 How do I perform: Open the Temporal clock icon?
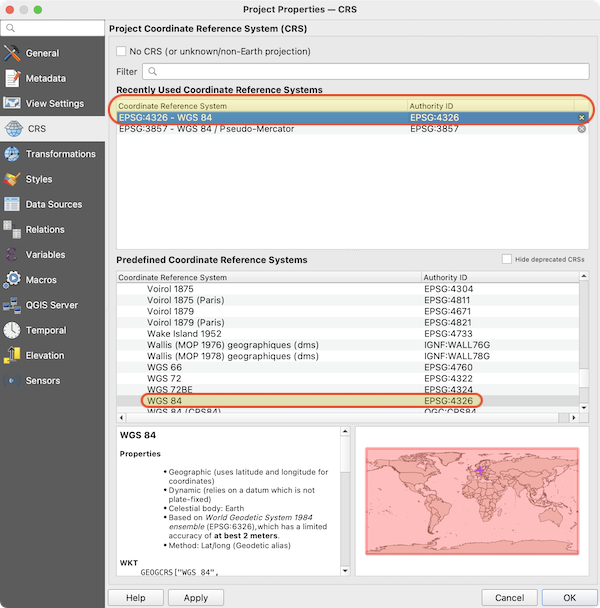click(x=12, y=330)
